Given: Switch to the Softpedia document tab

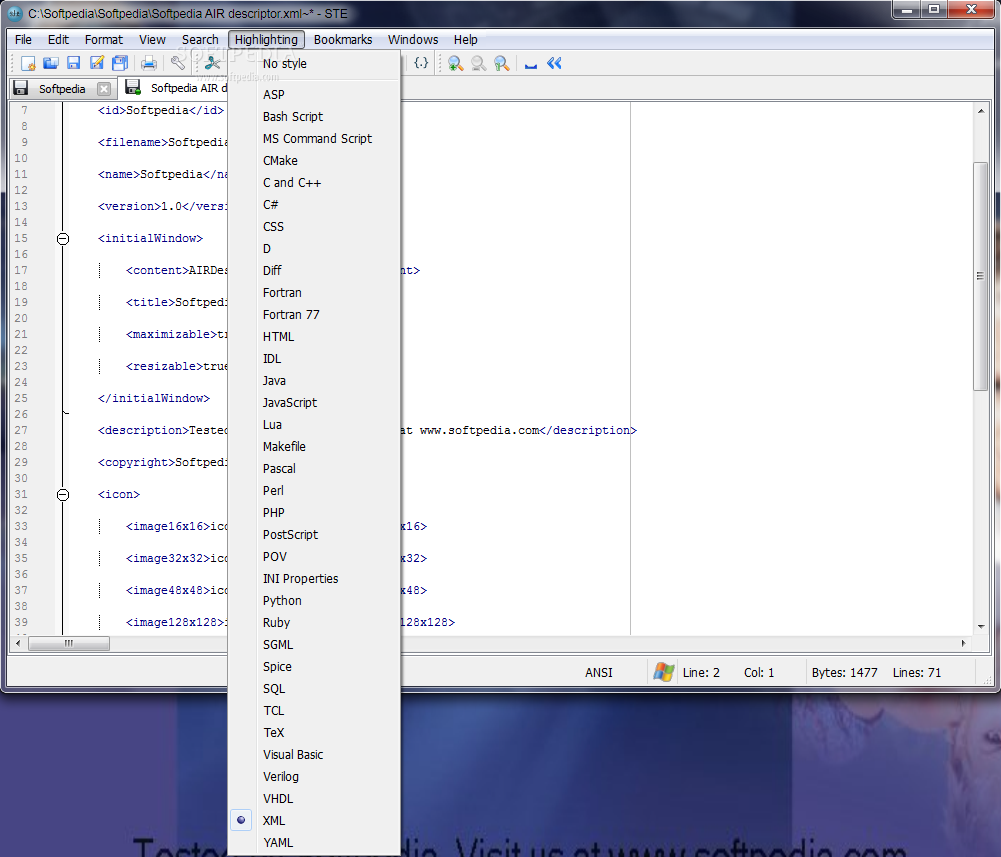Looking at the screenshot, I should (x=62, y=89).
